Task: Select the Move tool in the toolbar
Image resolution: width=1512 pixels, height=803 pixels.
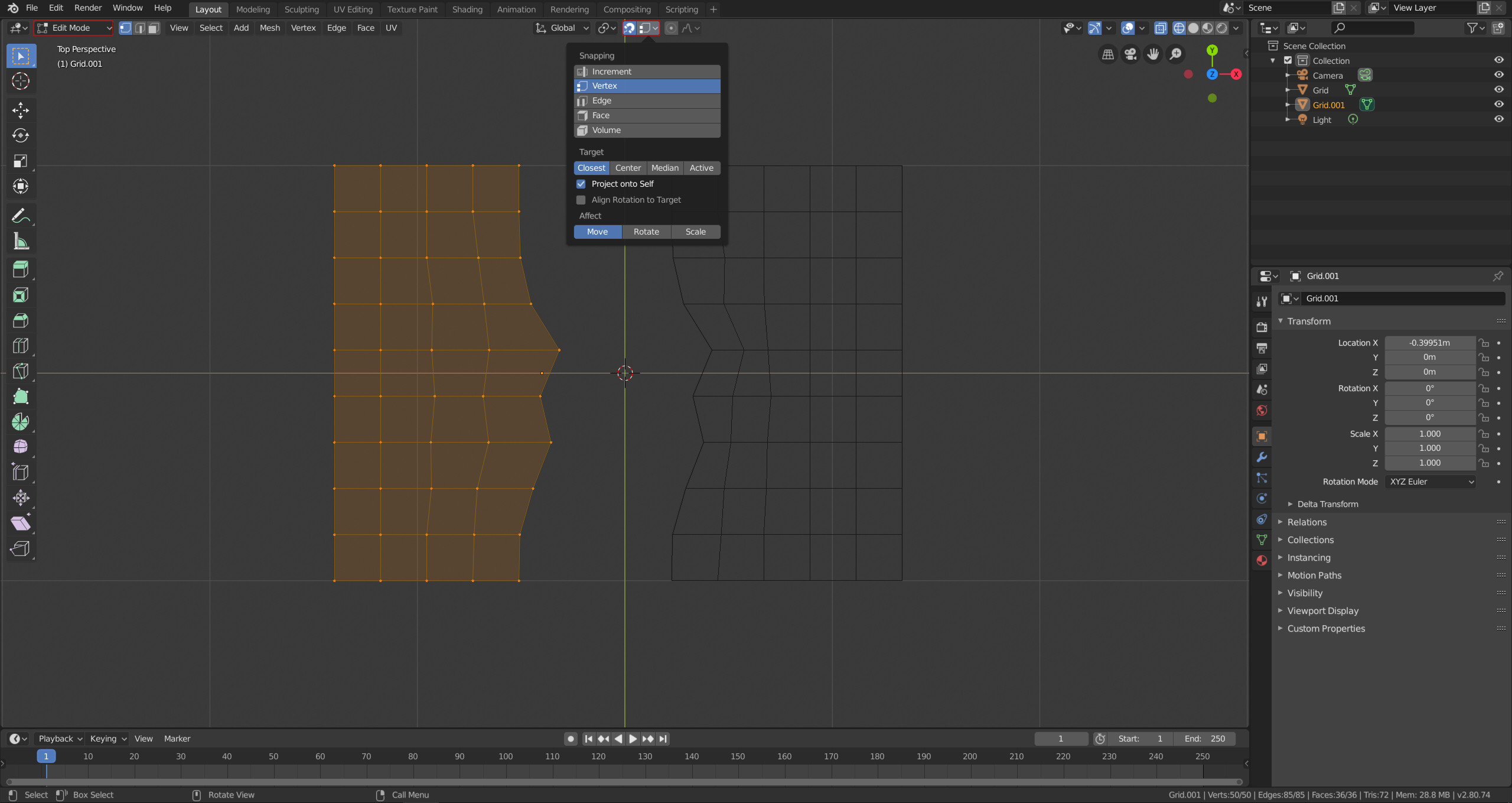Action: click(20, 110)
